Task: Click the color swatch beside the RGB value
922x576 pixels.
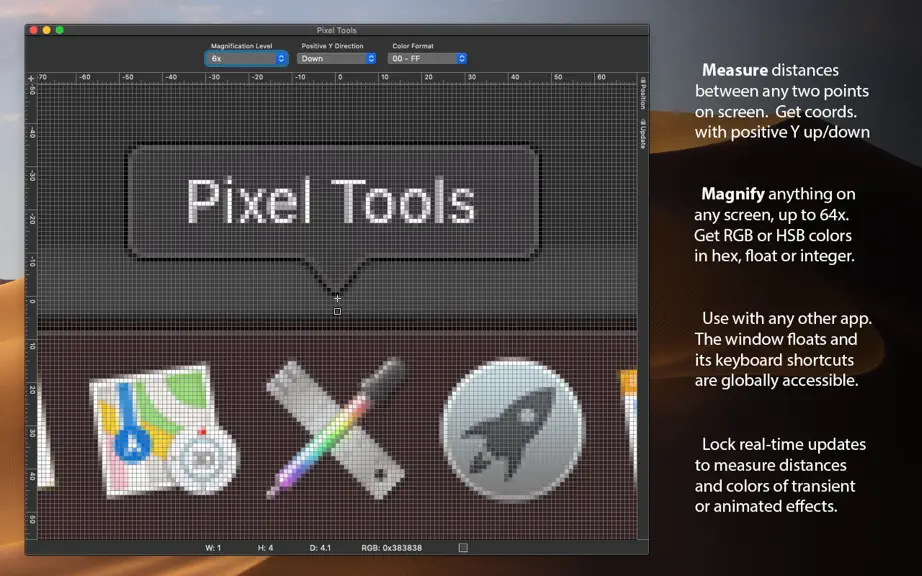Action: coord(463,547)
